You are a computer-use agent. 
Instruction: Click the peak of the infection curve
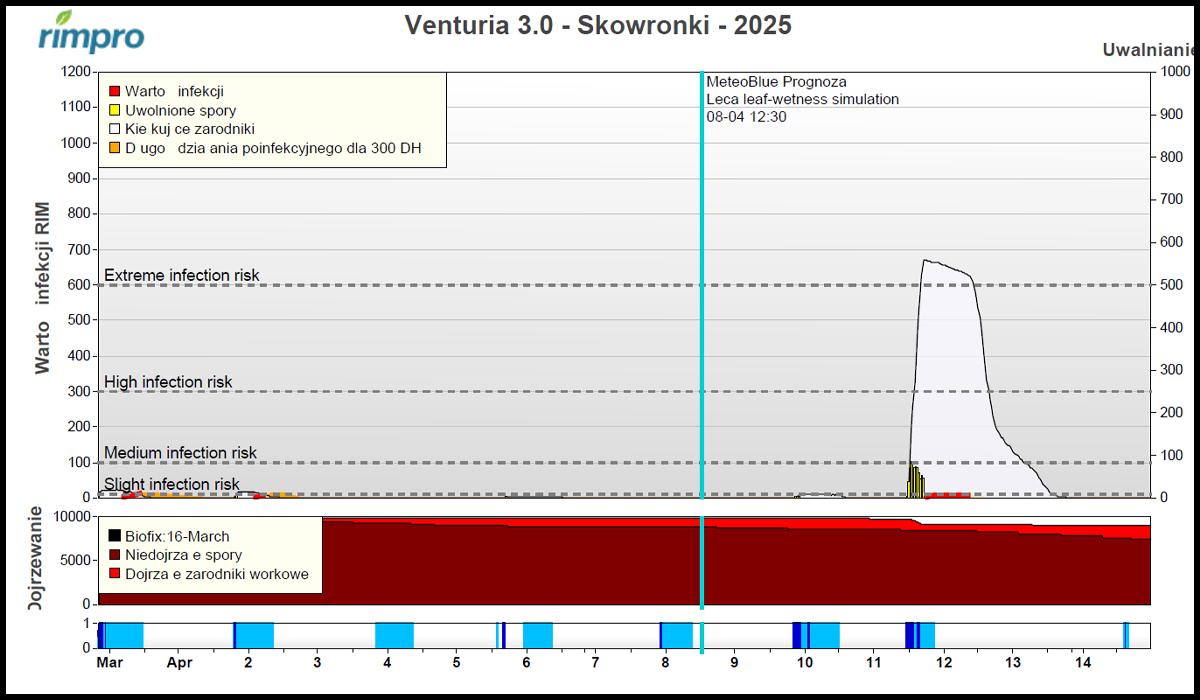click(926, 261)
